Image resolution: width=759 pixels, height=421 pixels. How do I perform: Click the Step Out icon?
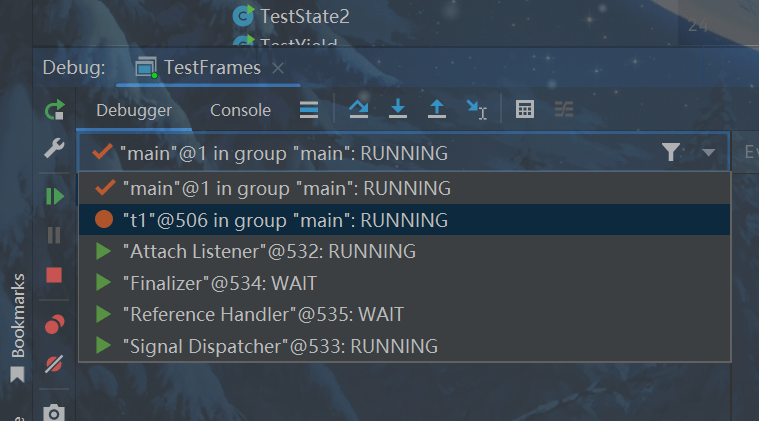pyautogui.click(x=436, y=110)
